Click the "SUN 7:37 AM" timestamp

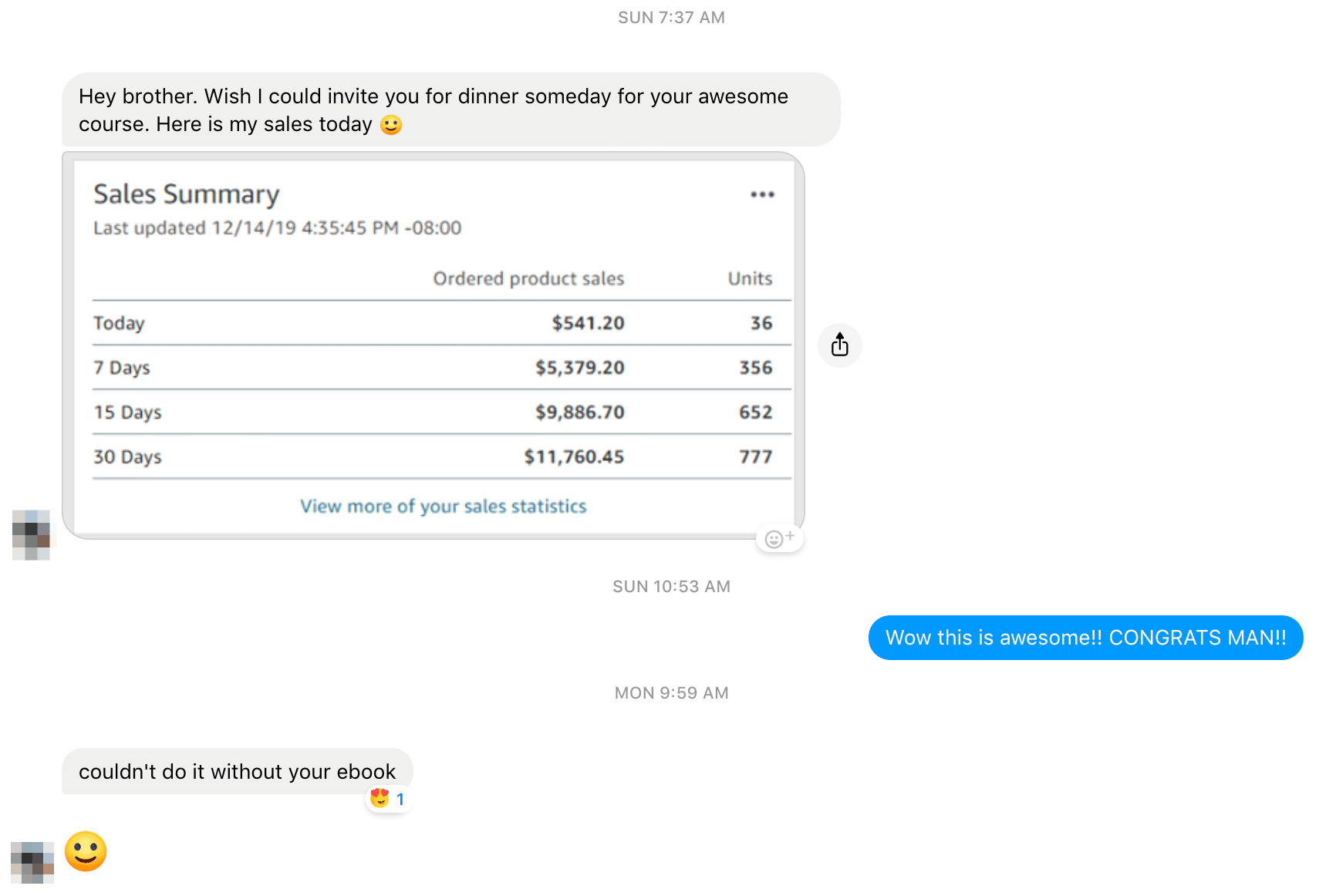pos(671,18)
